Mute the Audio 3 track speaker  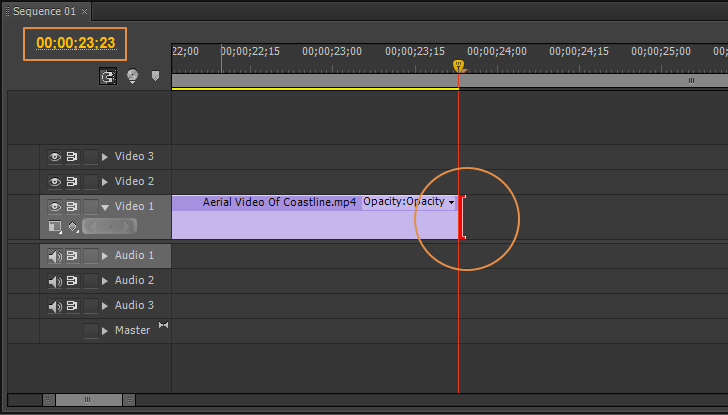55,306
